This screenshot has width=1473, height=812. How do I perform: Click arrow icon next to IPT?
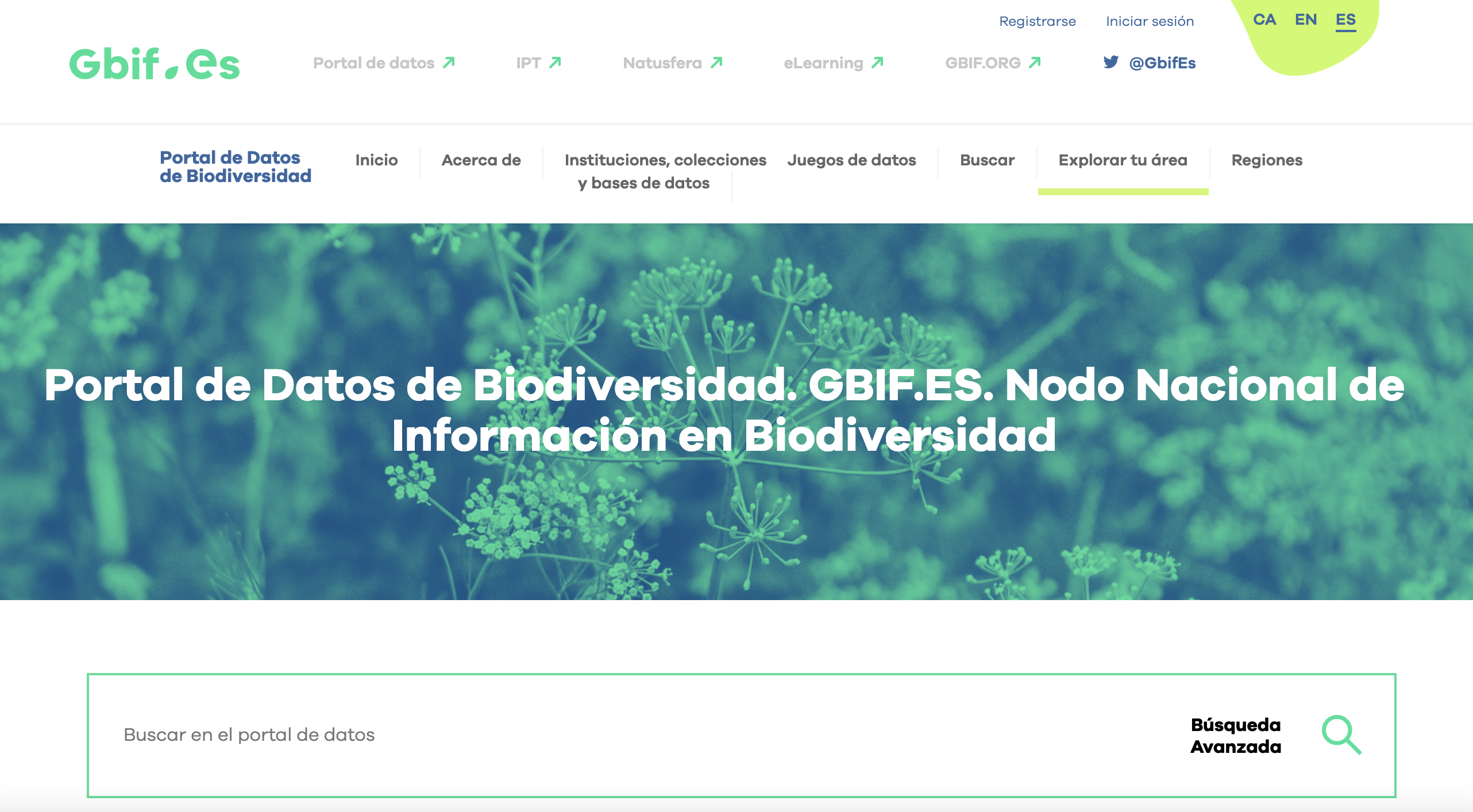tap(555, 62)
